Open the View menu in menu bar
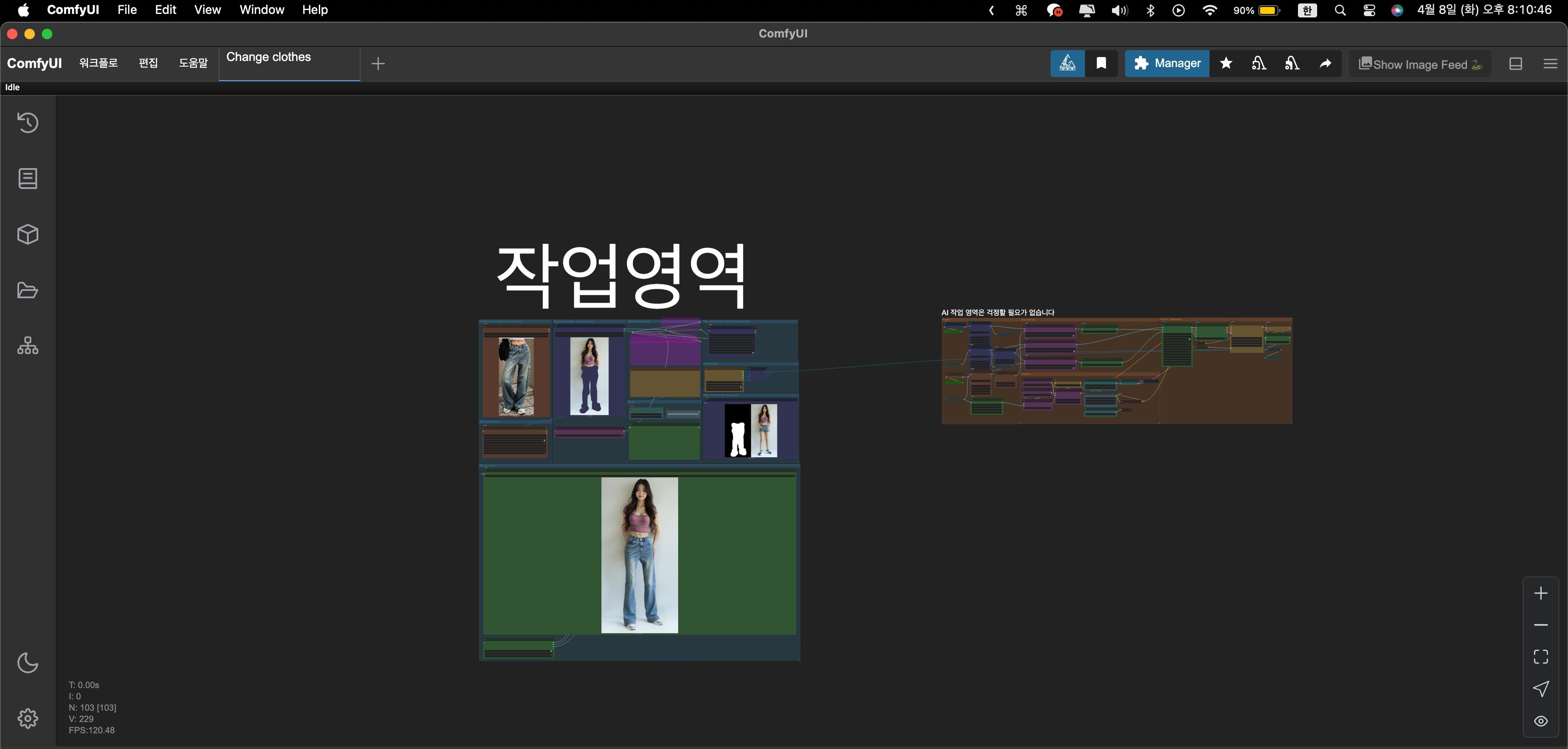The width and height of the screenshot is (1568, 749). click(207, 10)
